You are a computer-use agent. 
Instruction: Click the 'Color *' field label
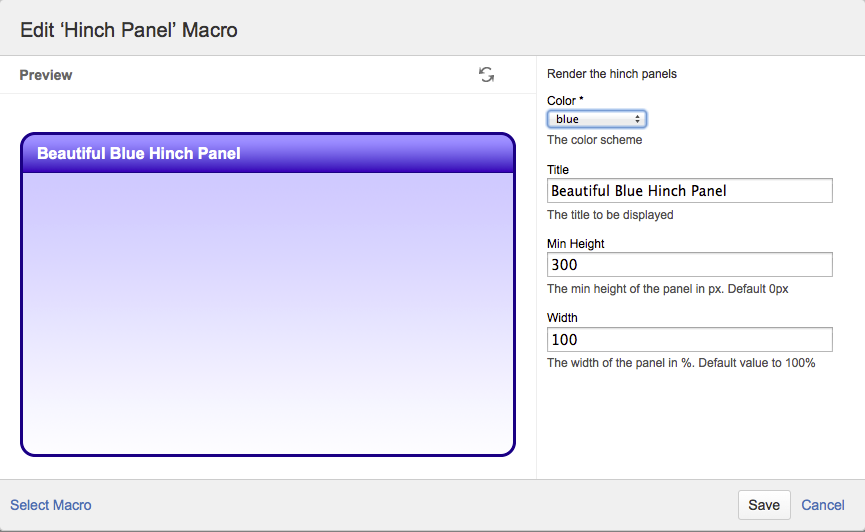[x=565, y=101]
